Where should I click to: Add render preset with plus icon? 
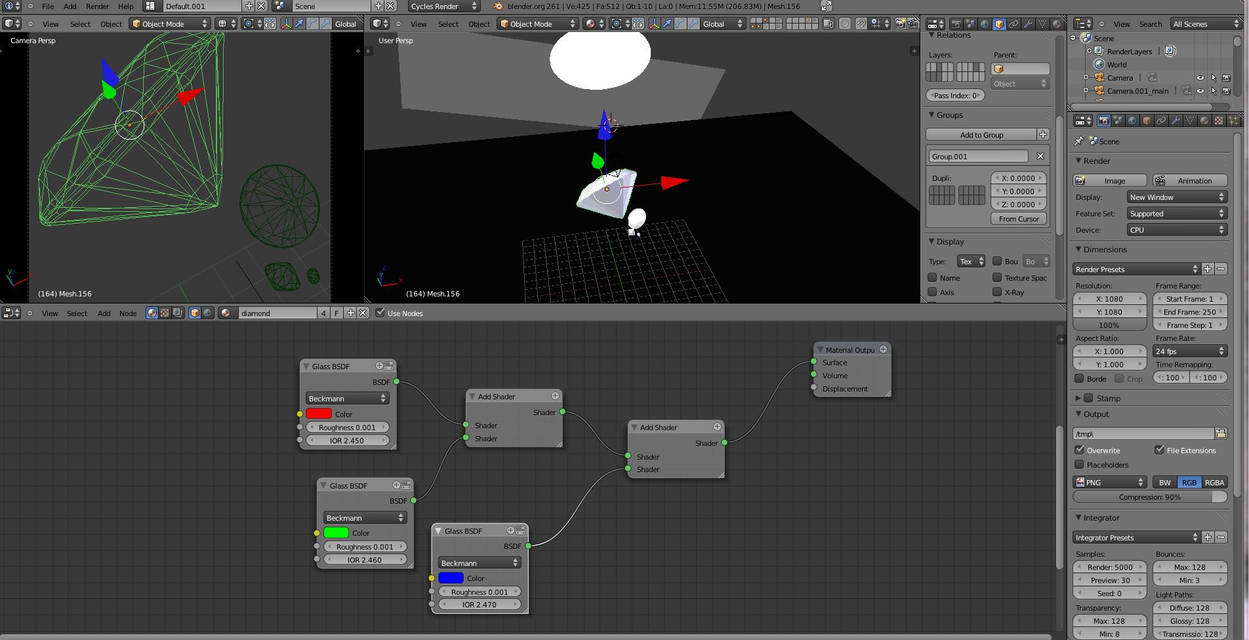pos(1207,269)
